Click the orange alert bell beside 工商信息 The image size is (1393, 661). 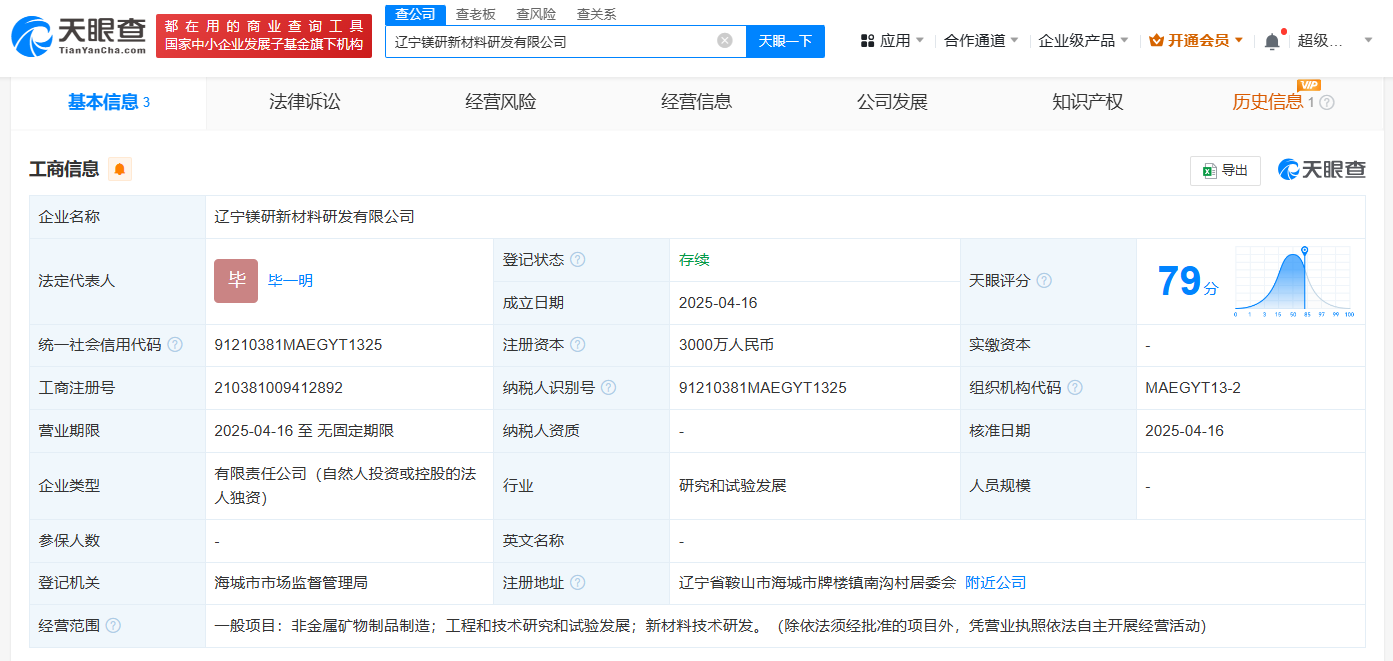coord(120,169)
